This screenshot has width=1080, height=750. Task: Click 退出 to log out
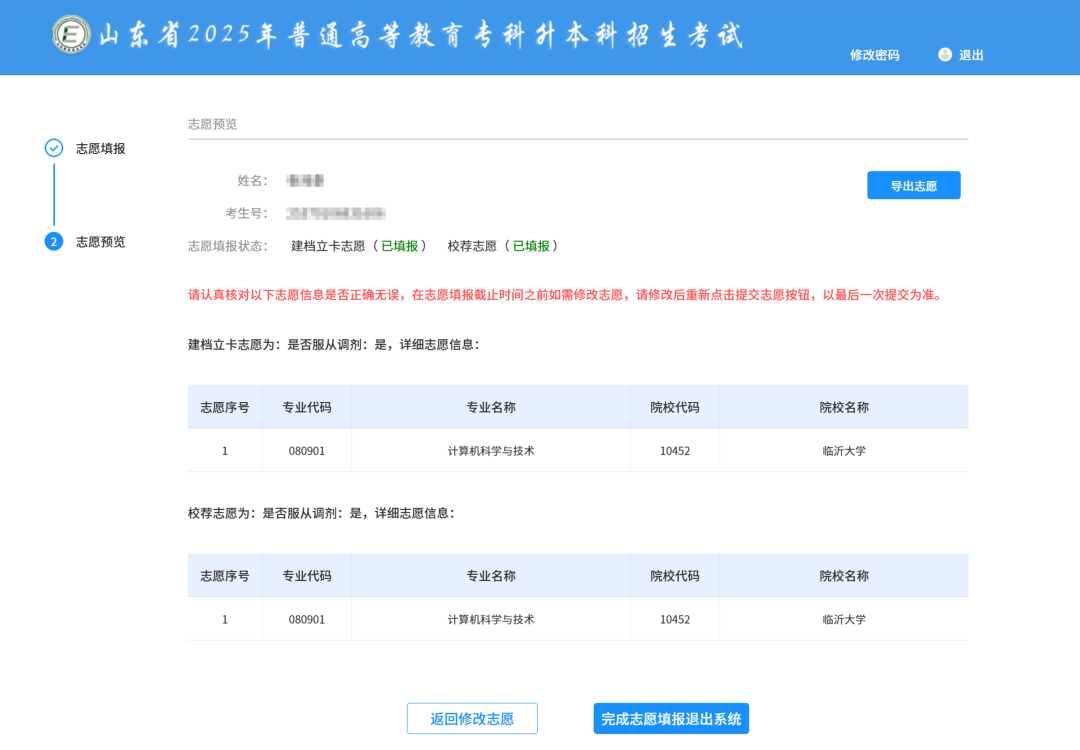(972, 55)
